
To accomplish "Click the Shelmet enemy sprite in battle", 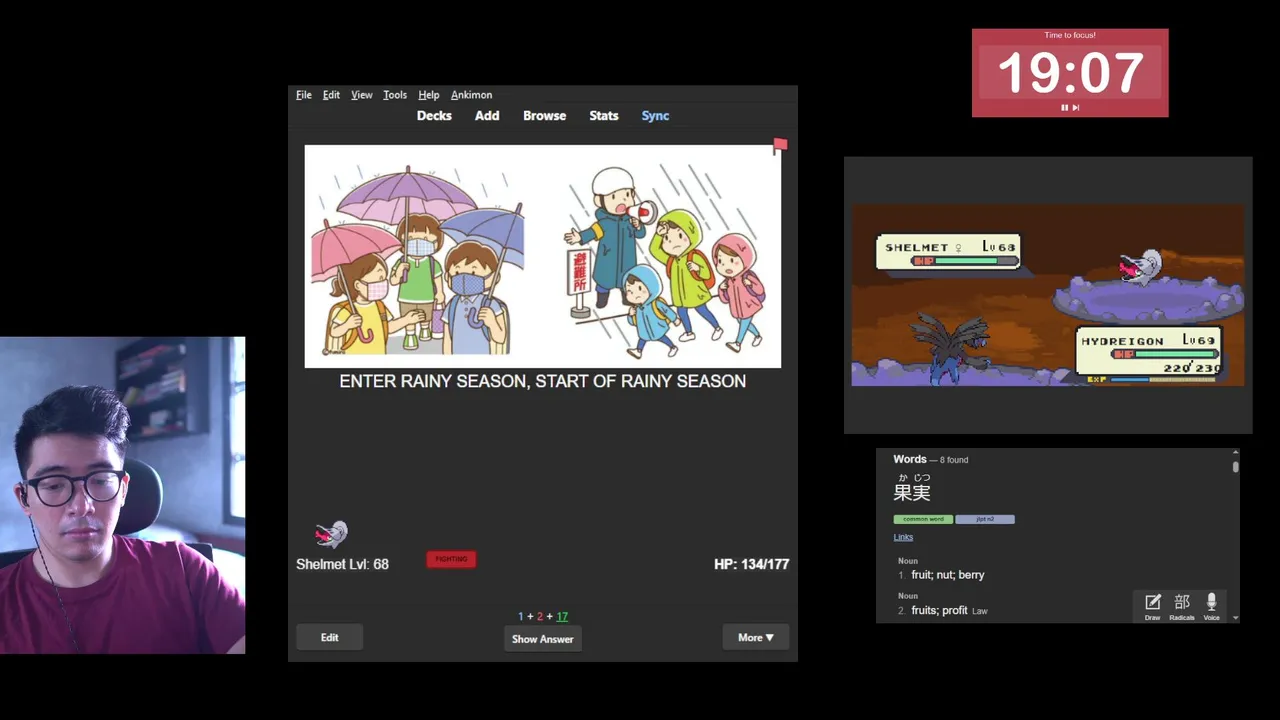I will (x=1140, y=267).
